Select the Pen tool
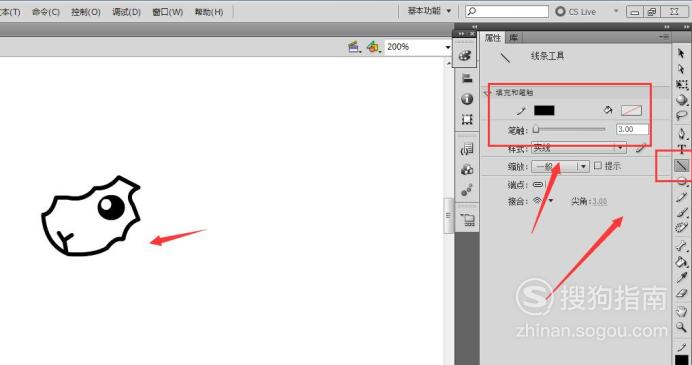 (682, 133)
